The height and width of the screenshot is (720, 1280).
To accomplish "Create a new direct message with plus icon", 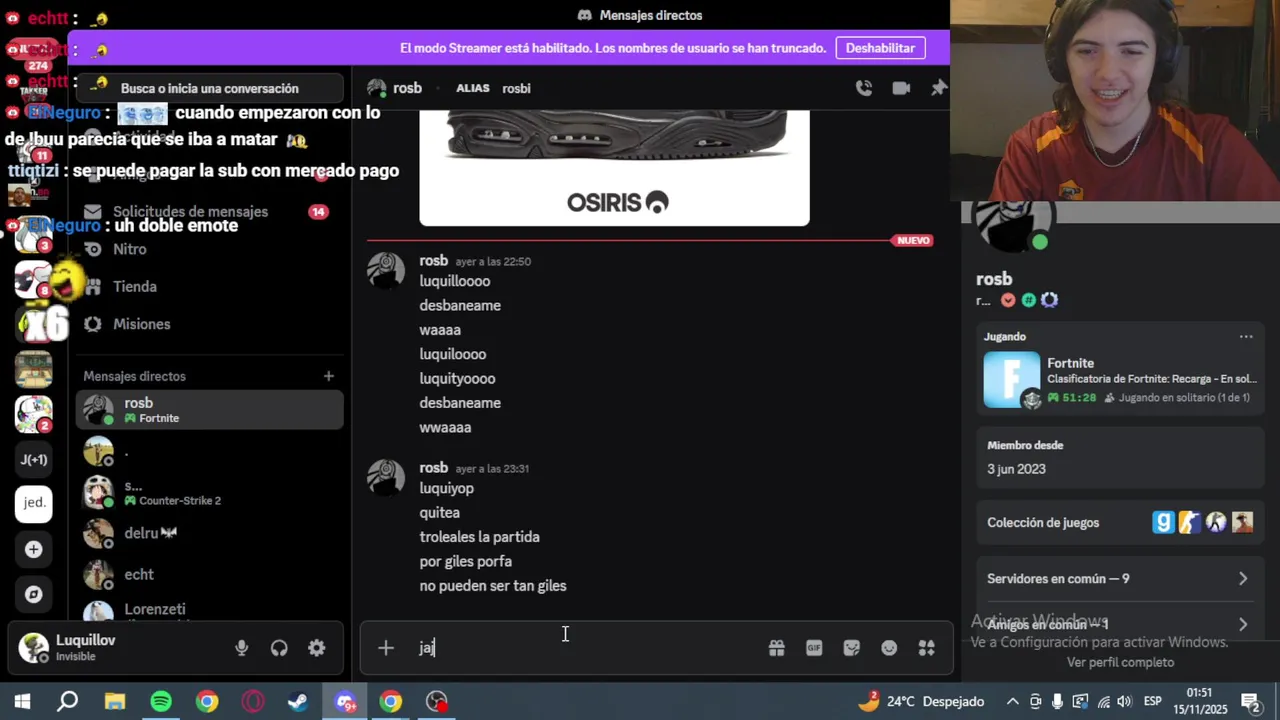I will tap(328, 376).
